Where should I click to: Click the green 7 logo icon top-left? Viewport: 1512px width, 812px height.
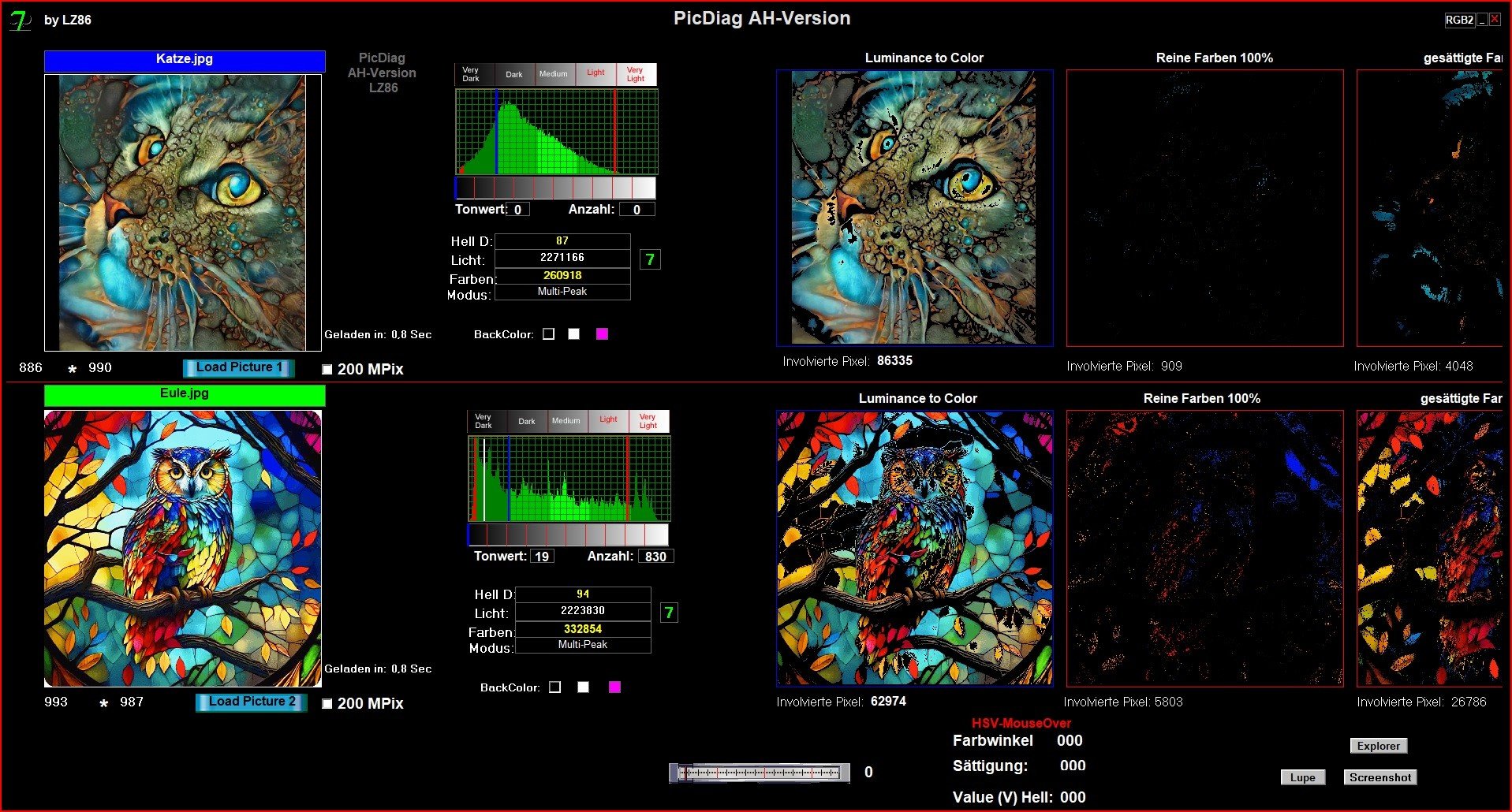20,20
